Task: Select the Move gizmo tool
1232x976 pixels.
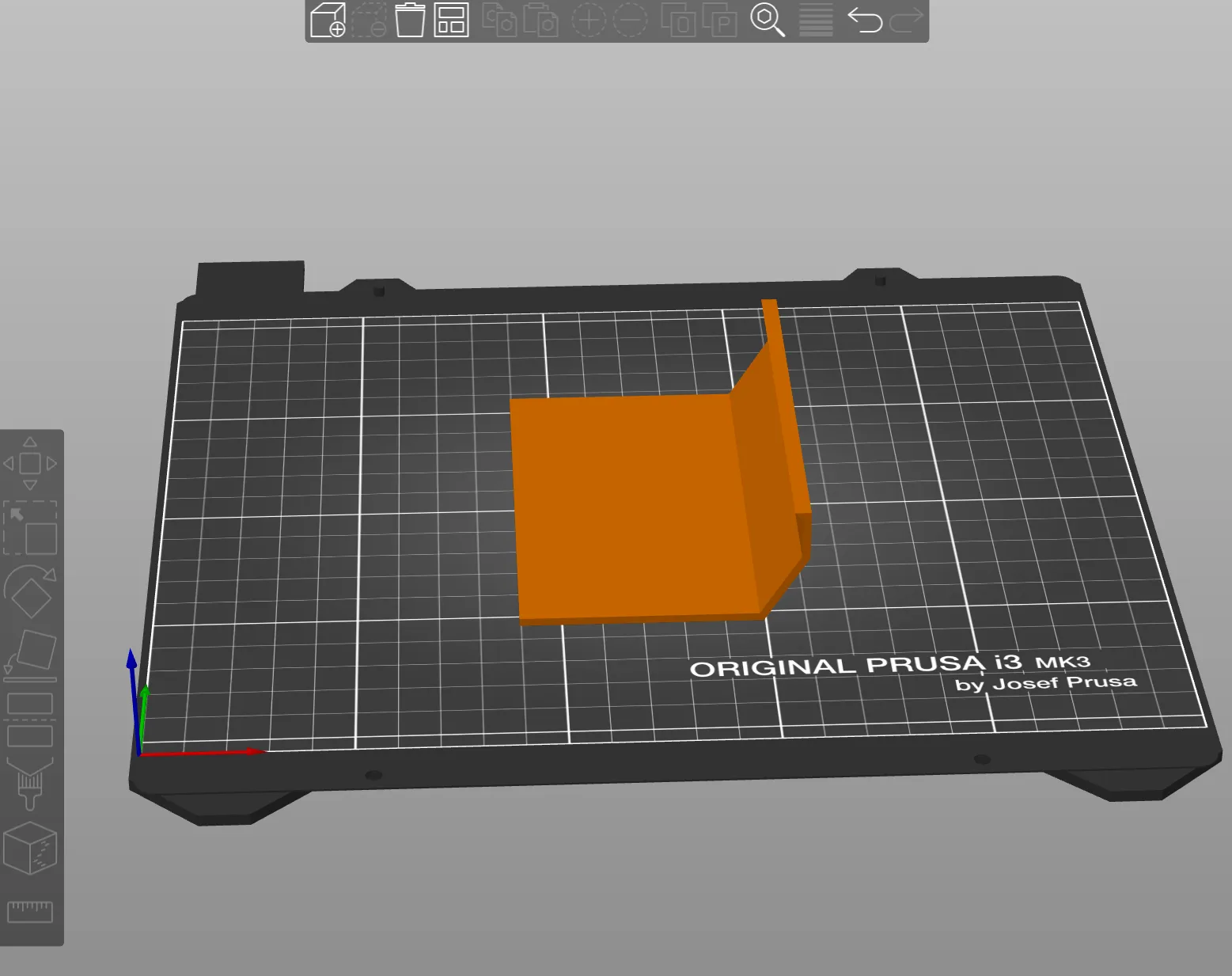Action: (x=32, y=463)
